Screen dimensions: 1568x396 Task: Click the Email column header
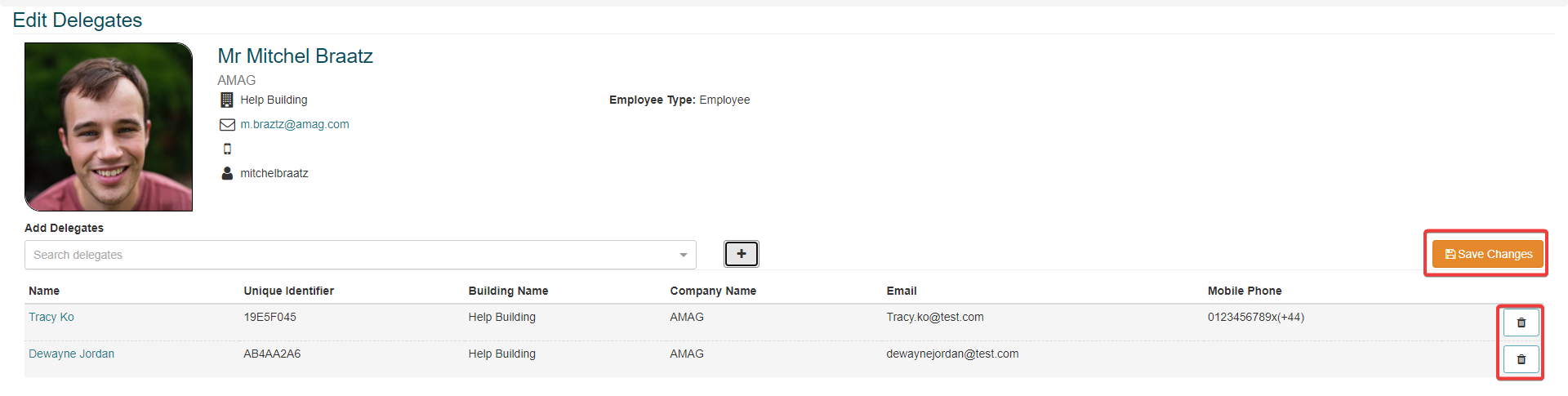[x=902, y=291]
